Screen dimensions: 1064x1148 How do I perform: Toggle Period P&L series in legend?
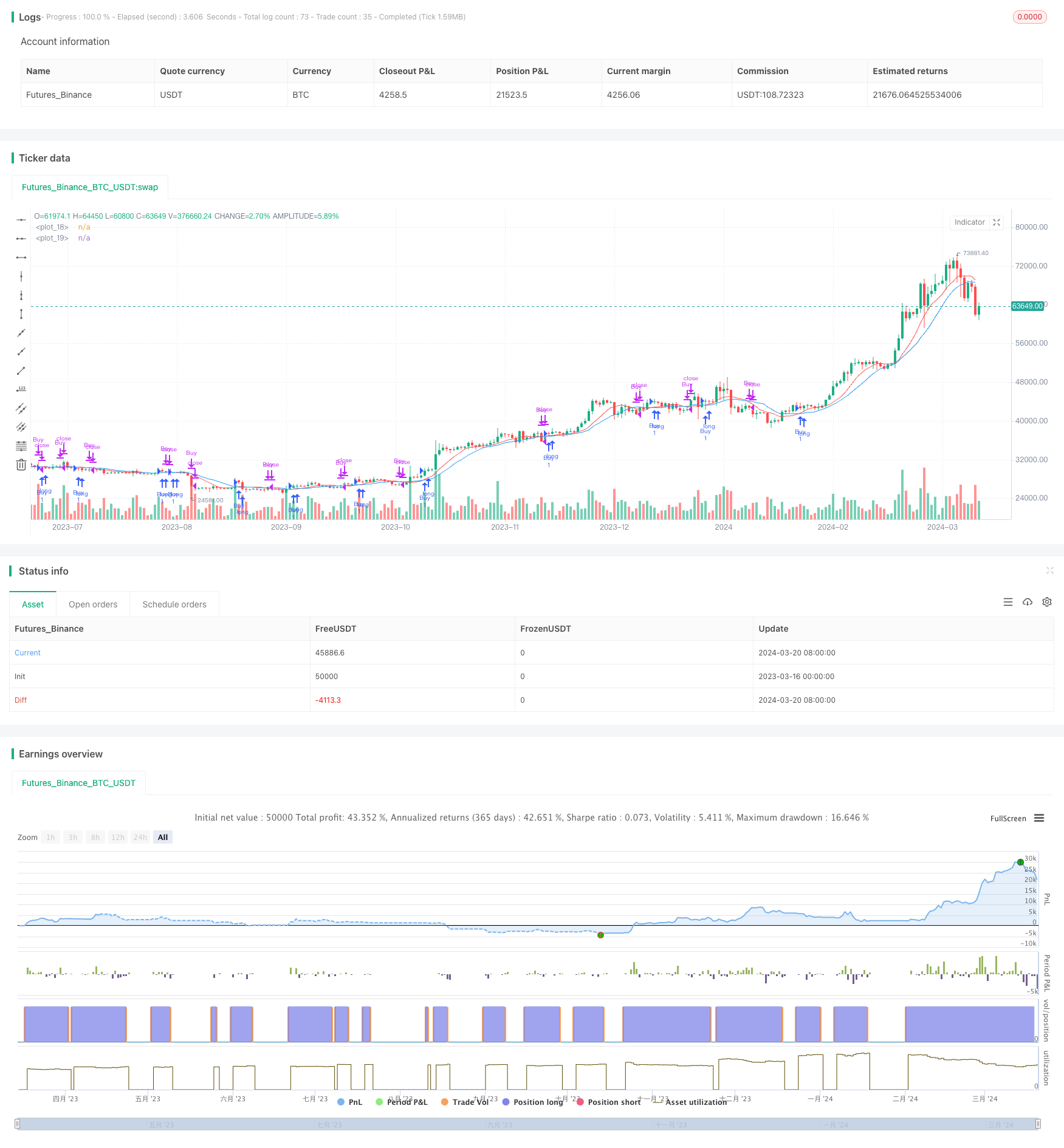[x=402, y=1102]
